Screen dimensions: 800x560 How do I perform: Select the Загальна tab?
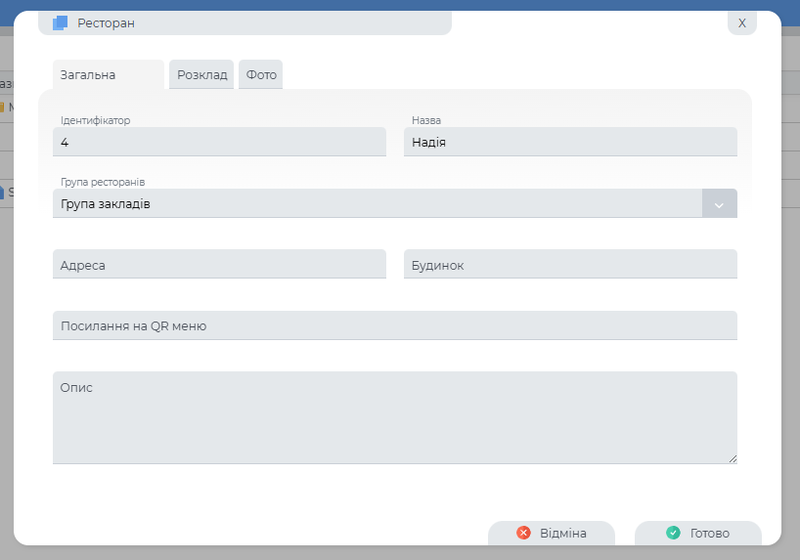(x=88, y=75)
